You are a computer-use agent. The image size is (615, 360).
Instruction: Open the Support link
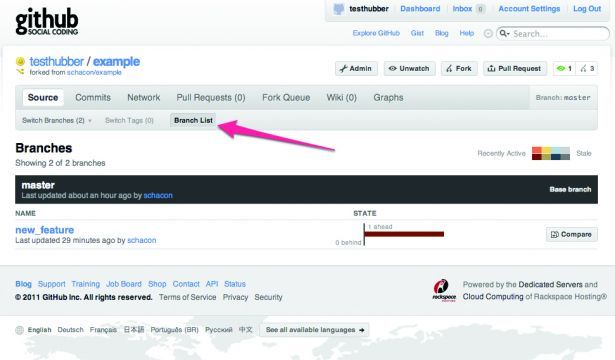pos(51,284)
